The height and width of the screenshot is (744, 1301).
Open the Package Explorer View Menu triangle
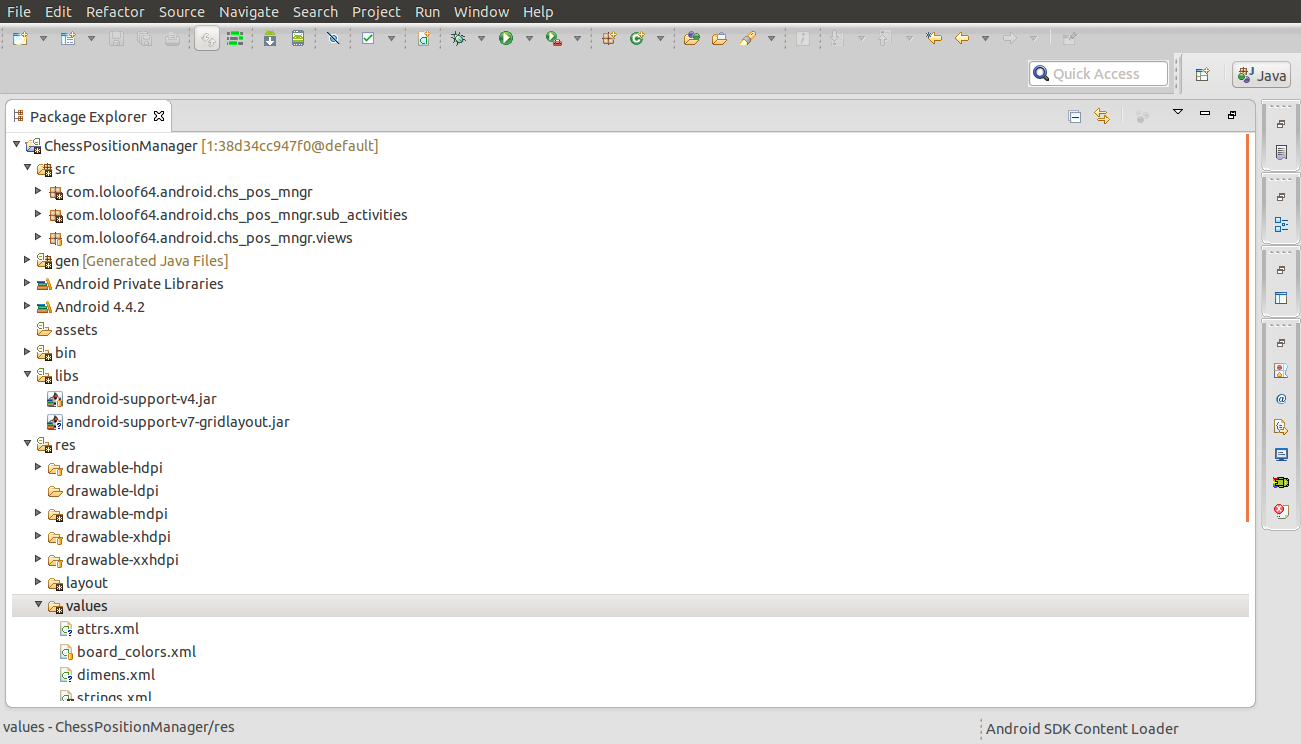click(1178, 112)
